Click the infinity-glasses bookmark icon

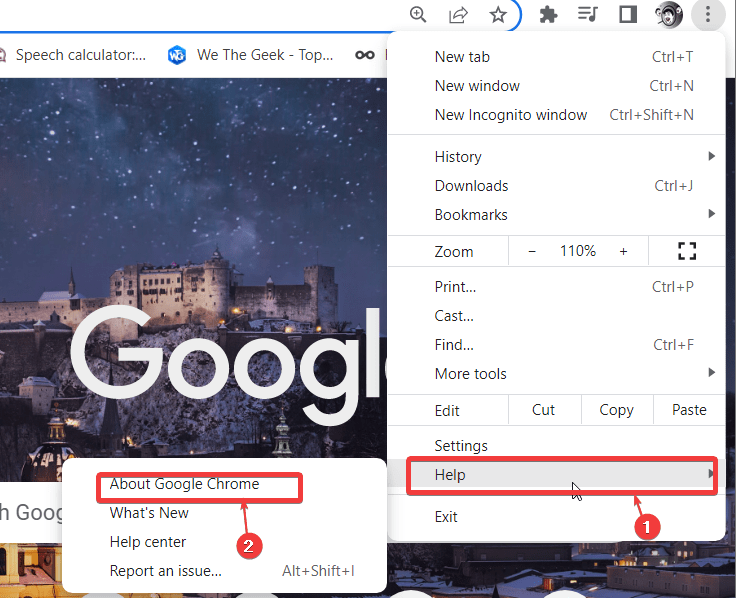365,55
